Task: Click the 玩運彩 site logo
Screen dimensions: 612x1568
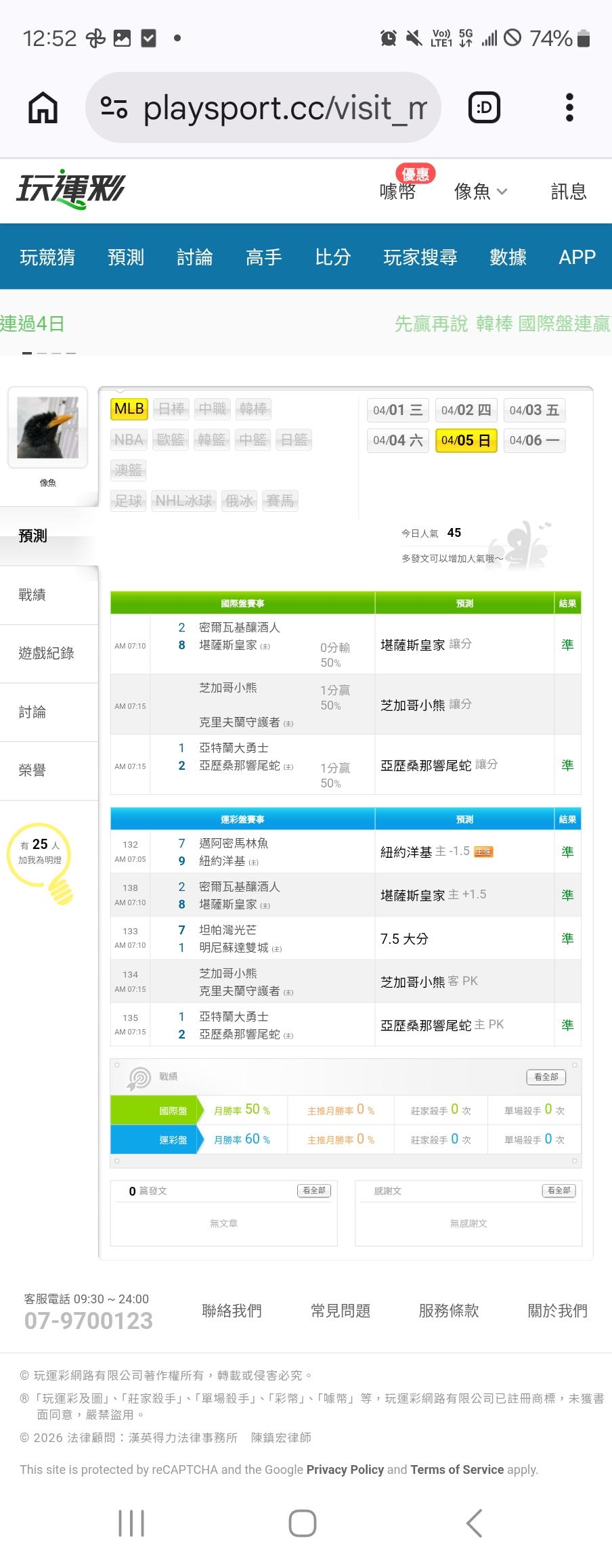Action: pyautogui.click(x=71, y=190)
